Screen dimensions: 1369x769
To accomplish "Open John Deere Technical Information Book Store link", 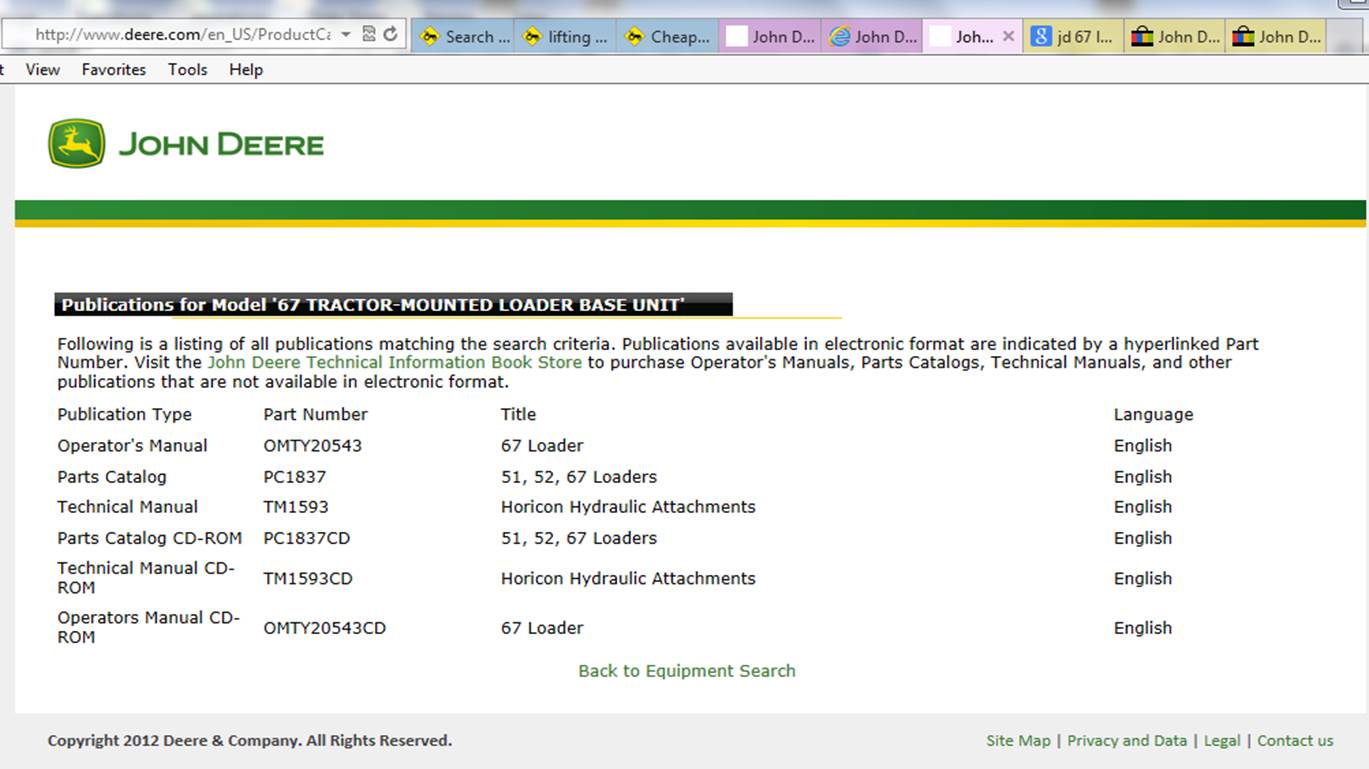I will click(x=394, y=362).
